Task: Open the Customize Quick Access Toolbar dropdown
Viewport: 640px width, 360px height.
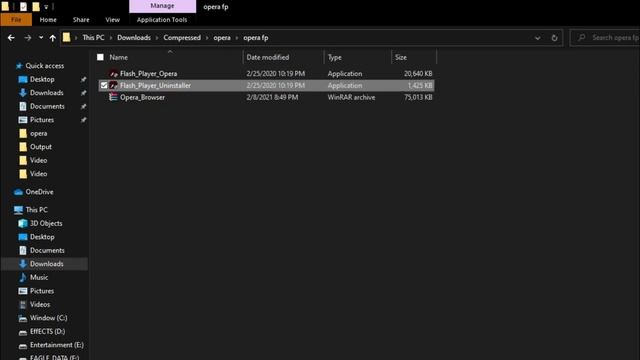Action: click(x=46, y=7)
